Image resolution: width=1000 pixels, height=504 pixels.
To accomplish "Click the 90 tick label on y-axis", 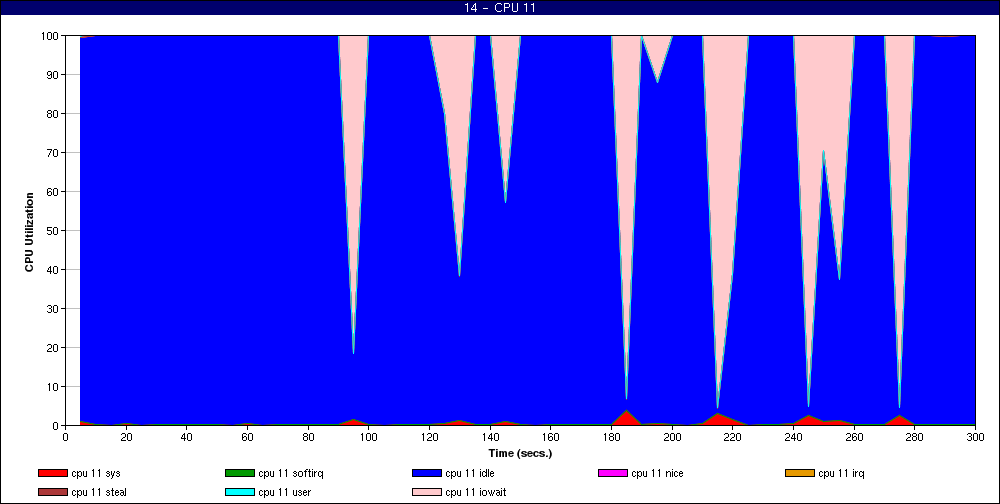I will (x=53, y=75).
